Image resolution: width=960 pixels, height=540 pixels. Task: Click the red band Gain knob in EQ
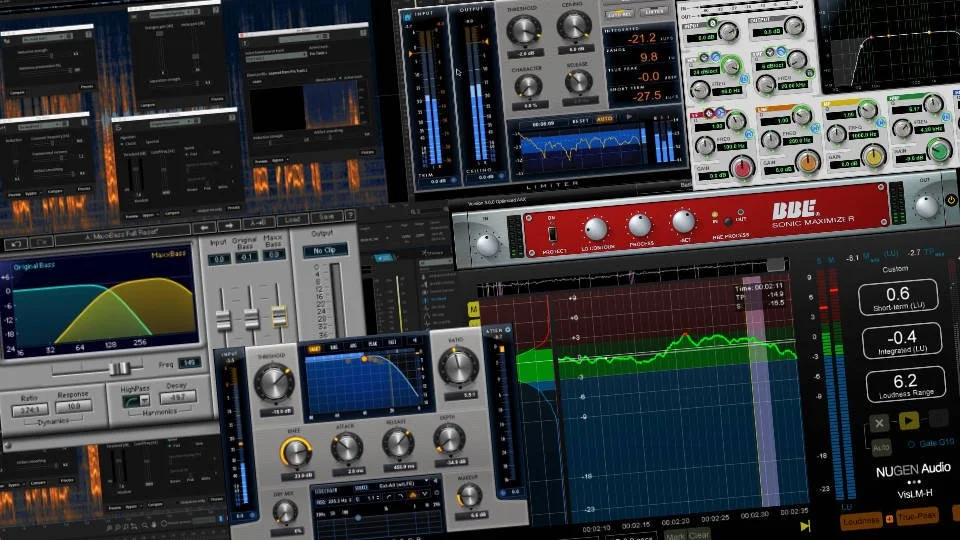point(742,168)
